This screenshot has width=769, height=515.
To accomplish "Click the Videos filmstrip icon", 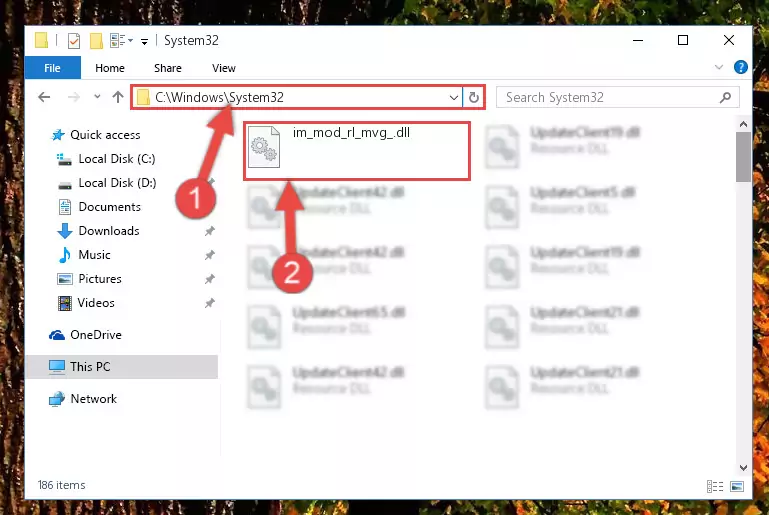I will tap(64, 303).
